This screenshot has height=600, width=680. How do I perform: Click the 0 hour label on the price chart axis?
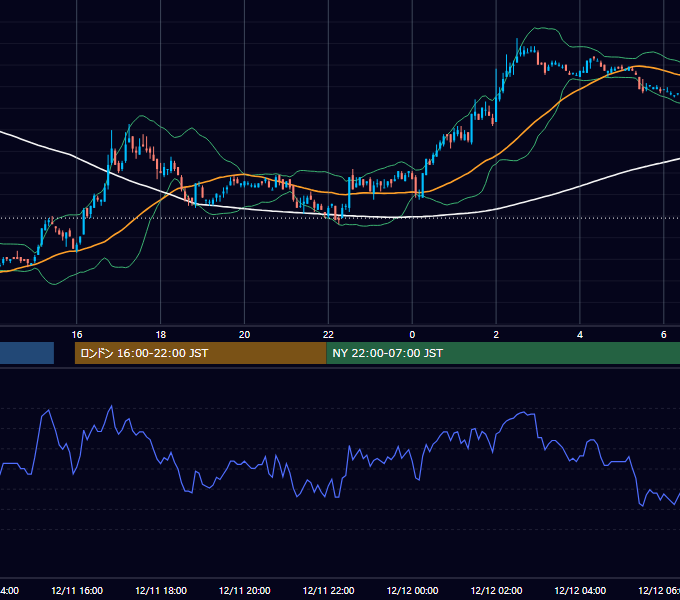(412, 335)
